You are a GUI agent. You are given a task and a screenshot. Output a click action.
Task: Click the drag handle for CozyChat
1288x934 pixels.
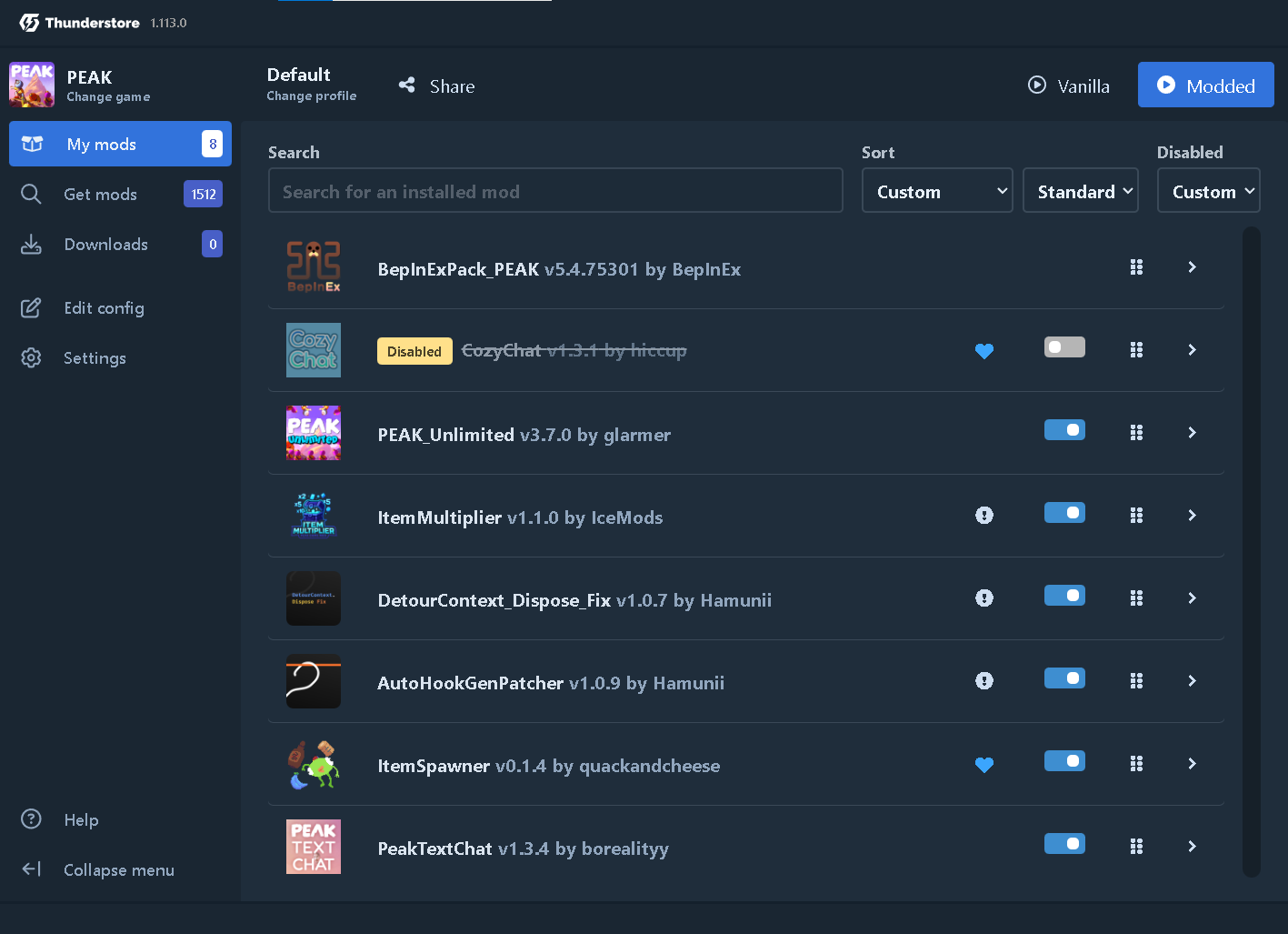click(1136, 350)
